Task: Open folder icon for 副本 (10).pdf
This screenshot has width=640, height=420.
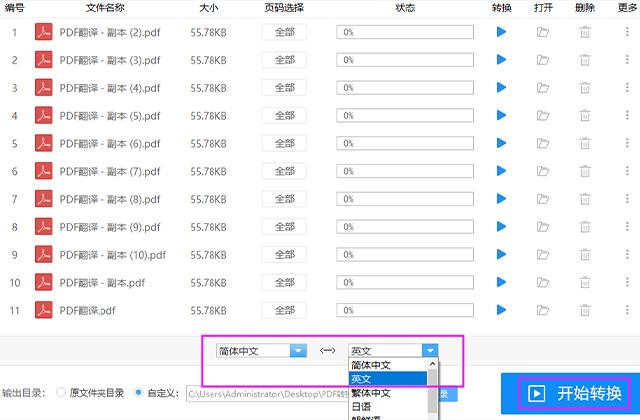Action: click(x=542, y=254)
